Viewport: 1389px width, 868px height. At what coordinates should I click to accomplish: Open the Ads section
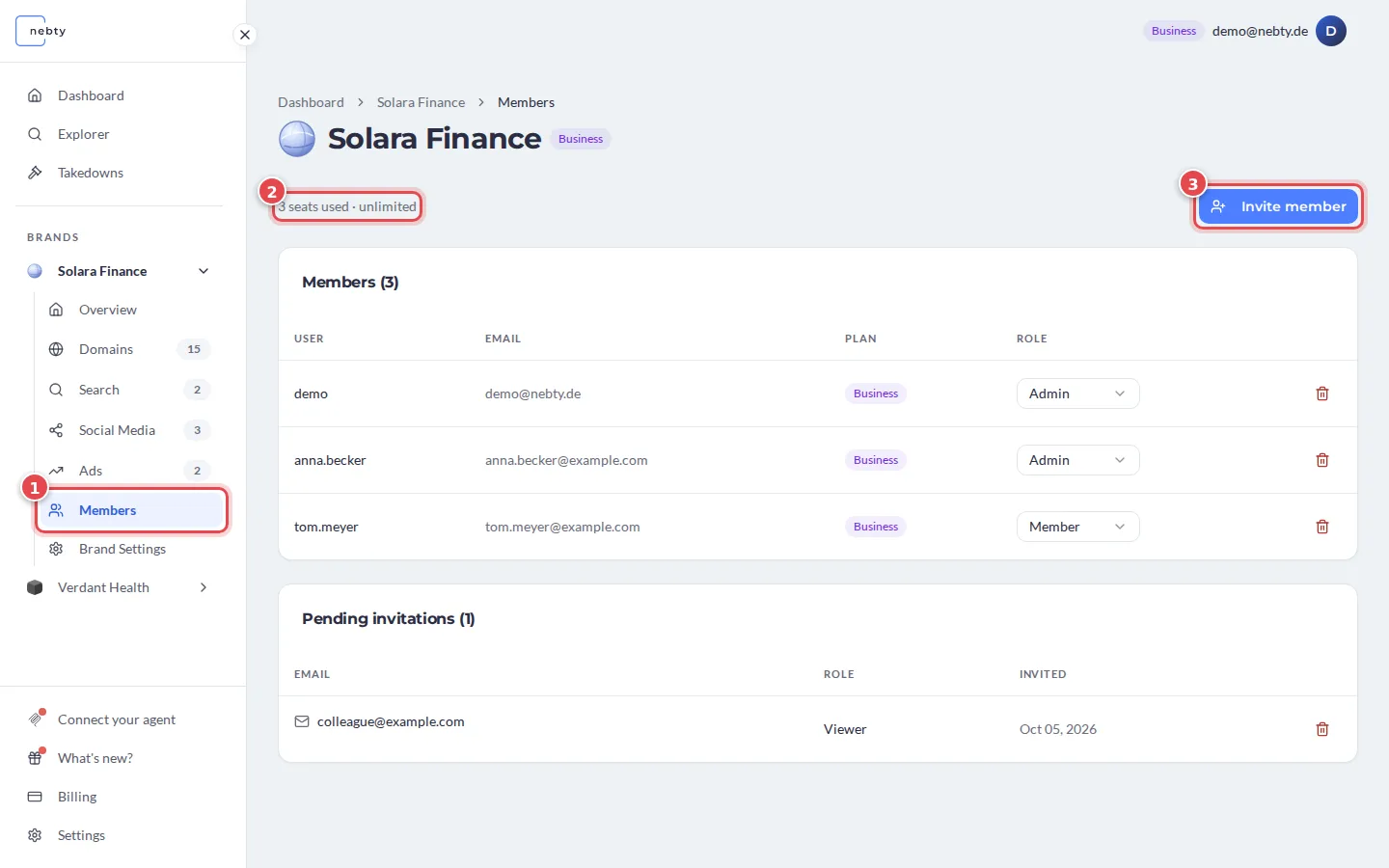click(130, 471)
